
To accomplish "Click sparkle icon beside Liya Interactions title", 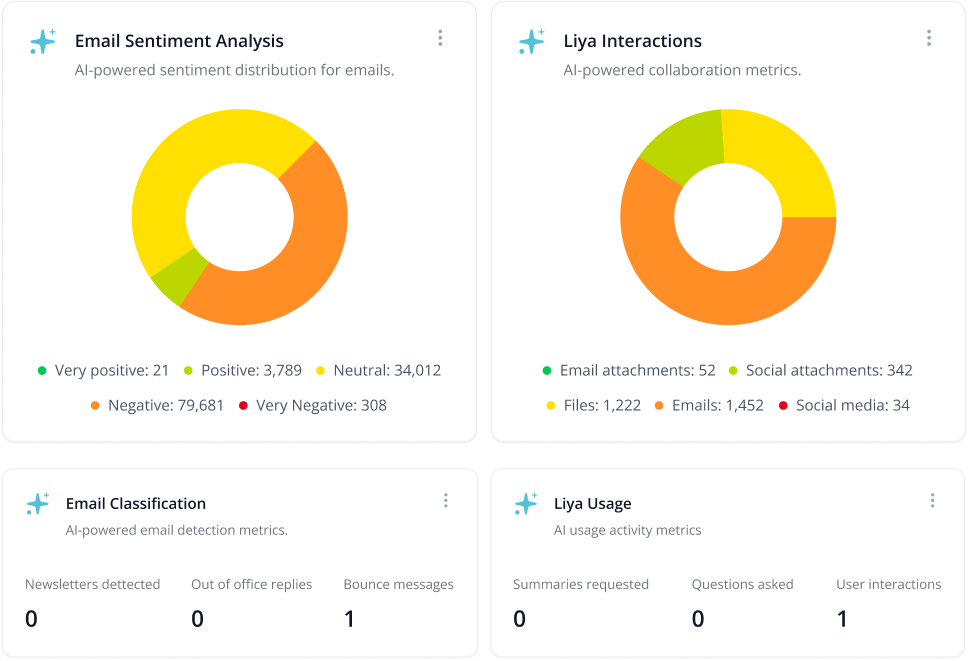I will [x=532, y=41].
